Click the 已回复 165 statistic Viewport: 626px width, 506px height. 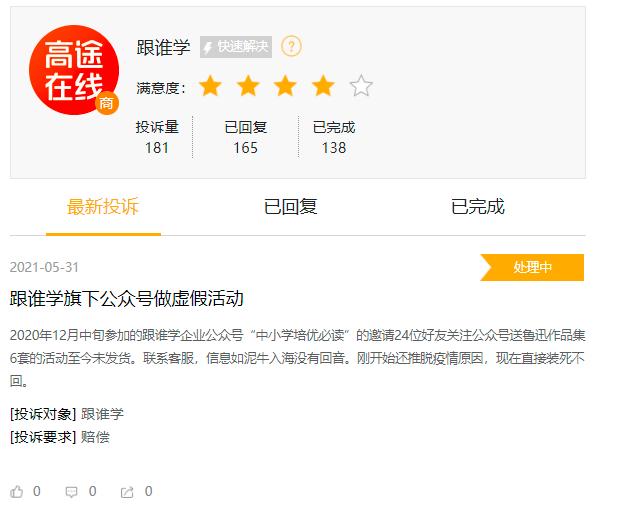[x=246, y=137]
